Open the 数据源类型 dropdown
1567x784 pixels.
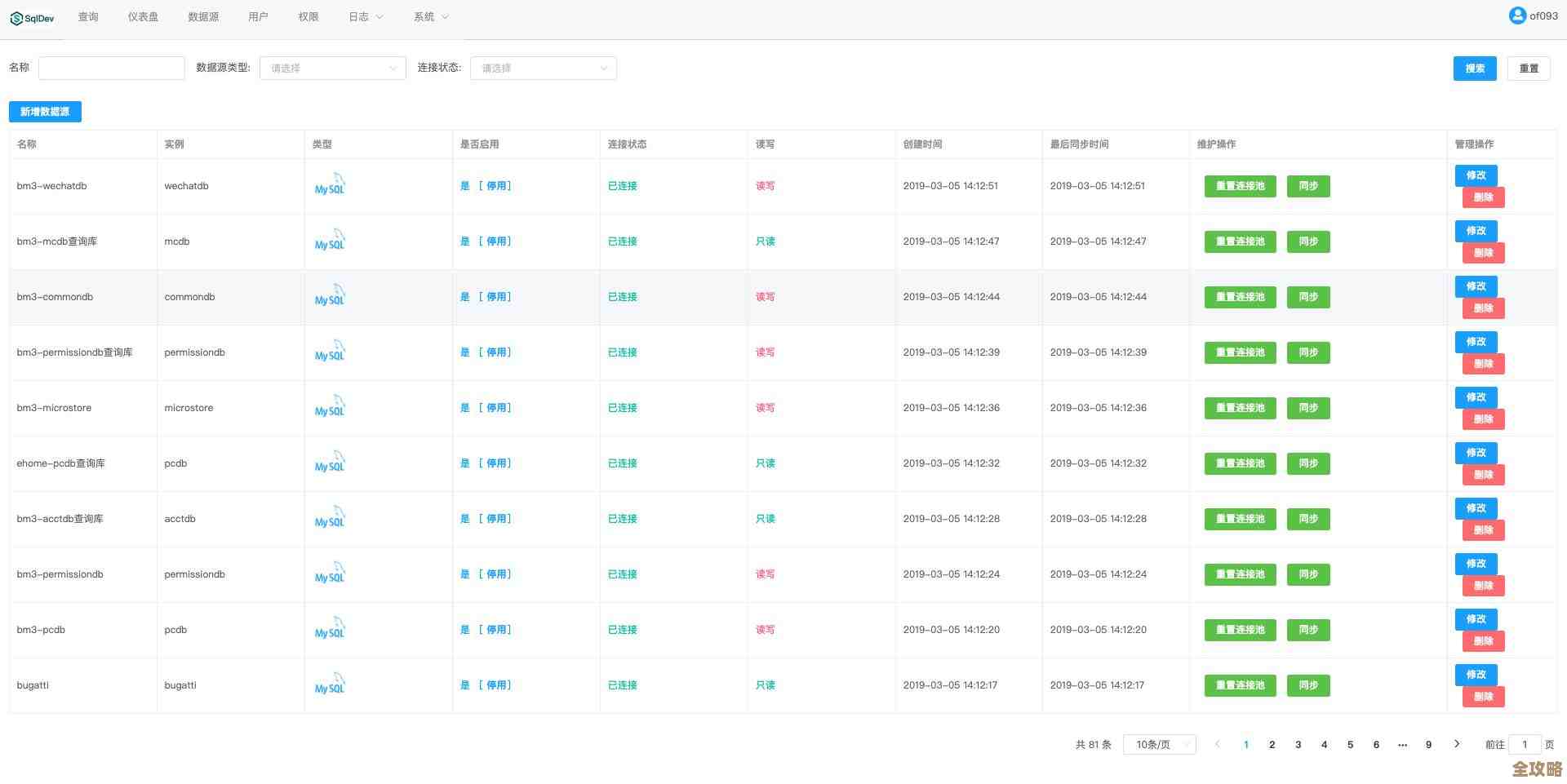(332, 68)
